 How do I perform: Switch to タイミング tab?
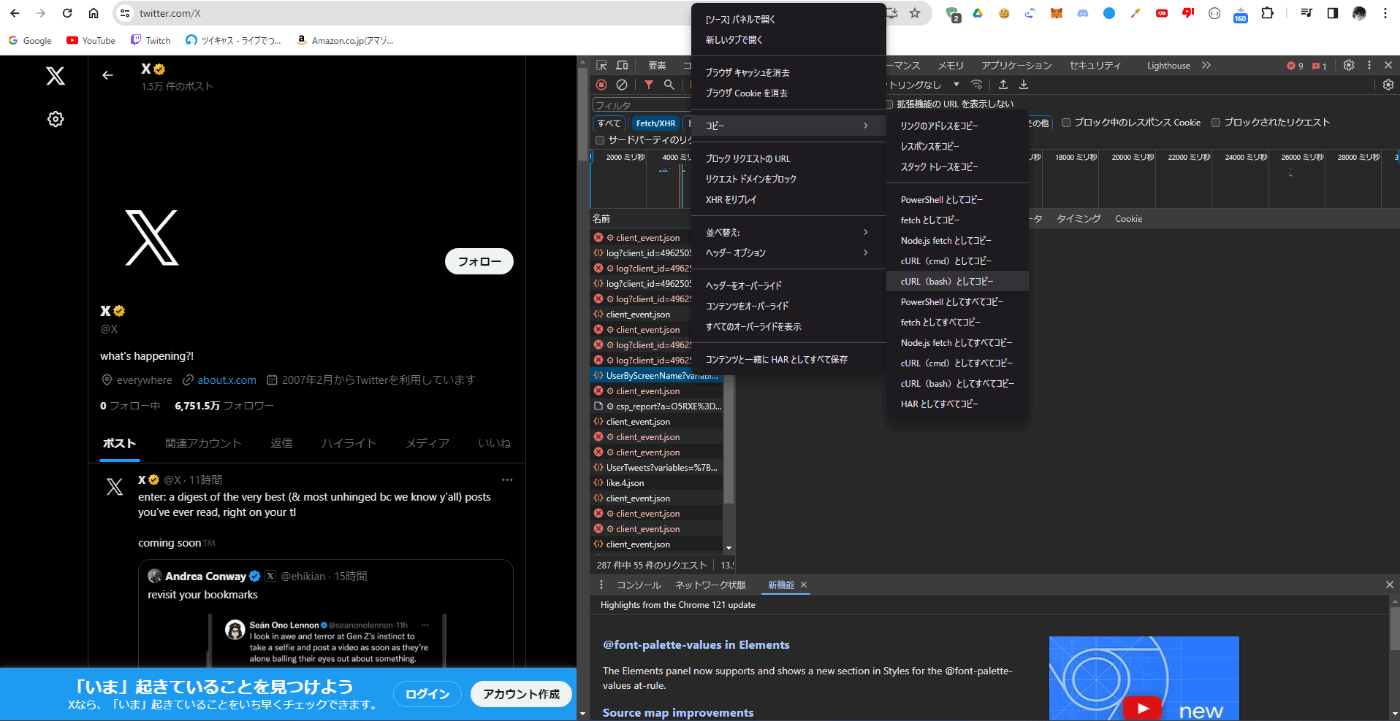tap(1079, 219)
